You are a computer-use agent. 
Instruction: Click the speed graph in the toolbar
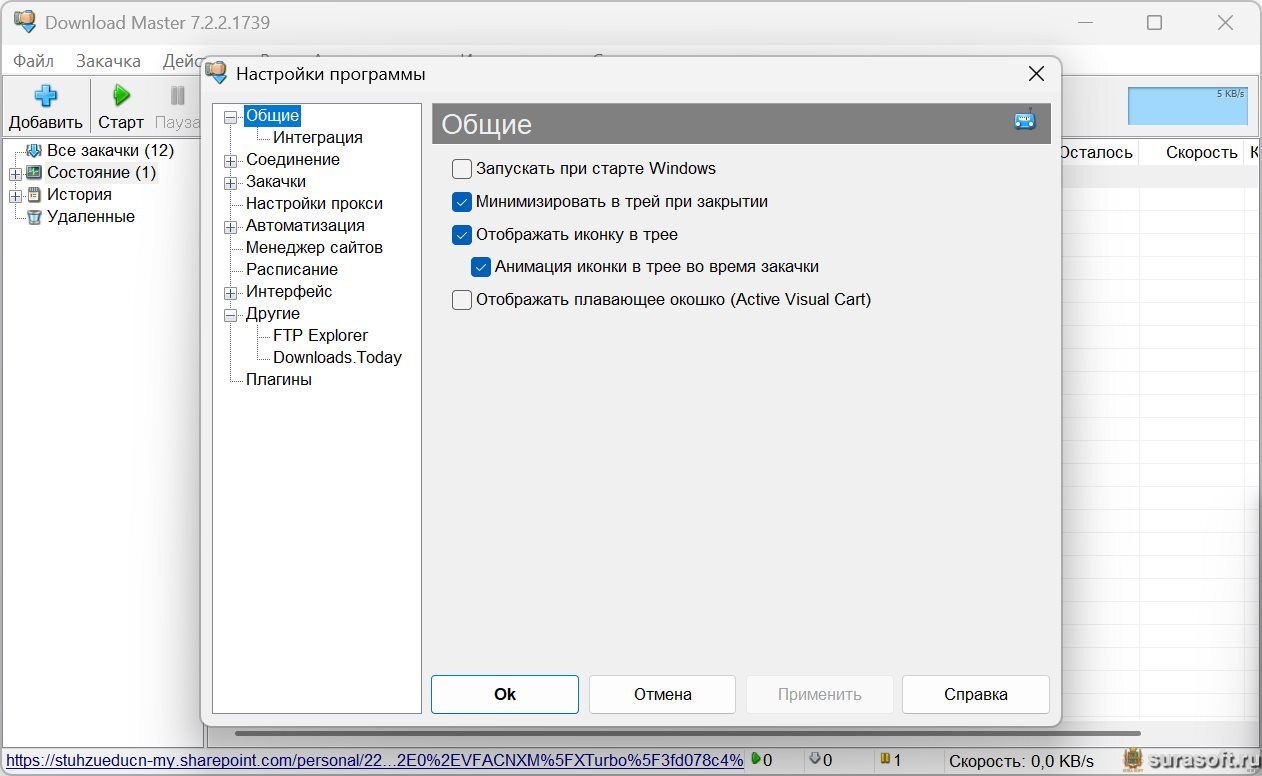click(x=1188, y=105)
